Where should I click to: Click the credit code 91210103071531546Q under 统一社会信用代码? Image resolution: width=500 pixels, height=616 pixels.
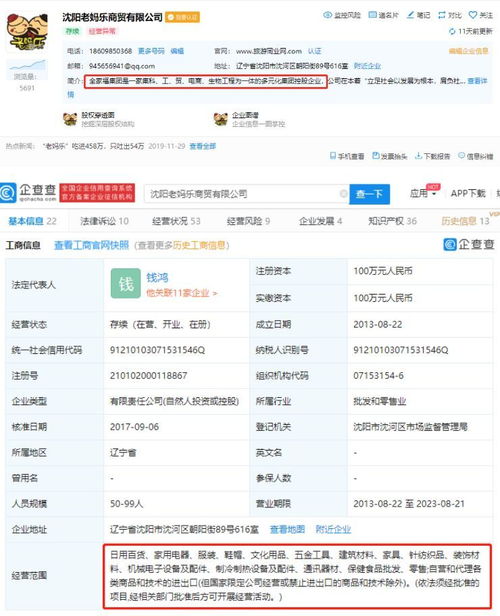tap(157, 350)
